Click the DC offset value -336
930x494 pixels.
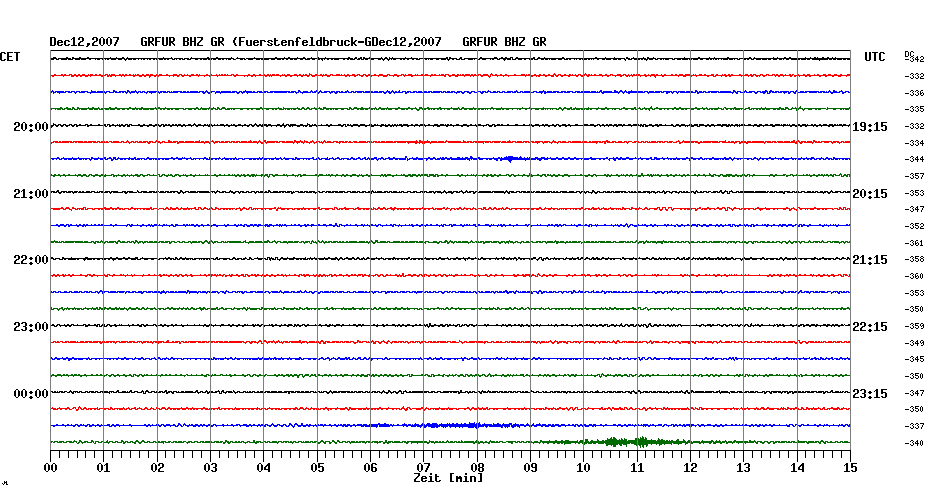point(915,93)
